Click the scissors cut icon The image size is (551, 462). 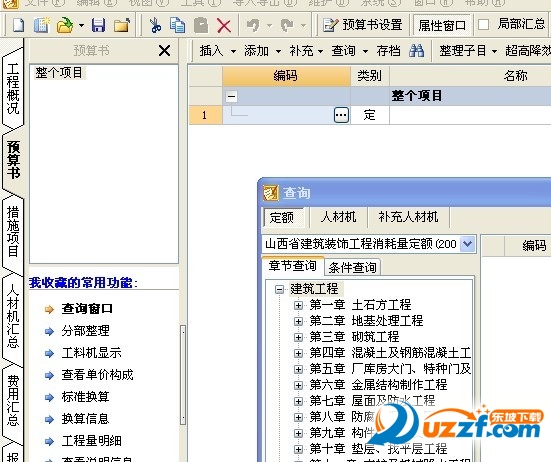pos(155,25)
